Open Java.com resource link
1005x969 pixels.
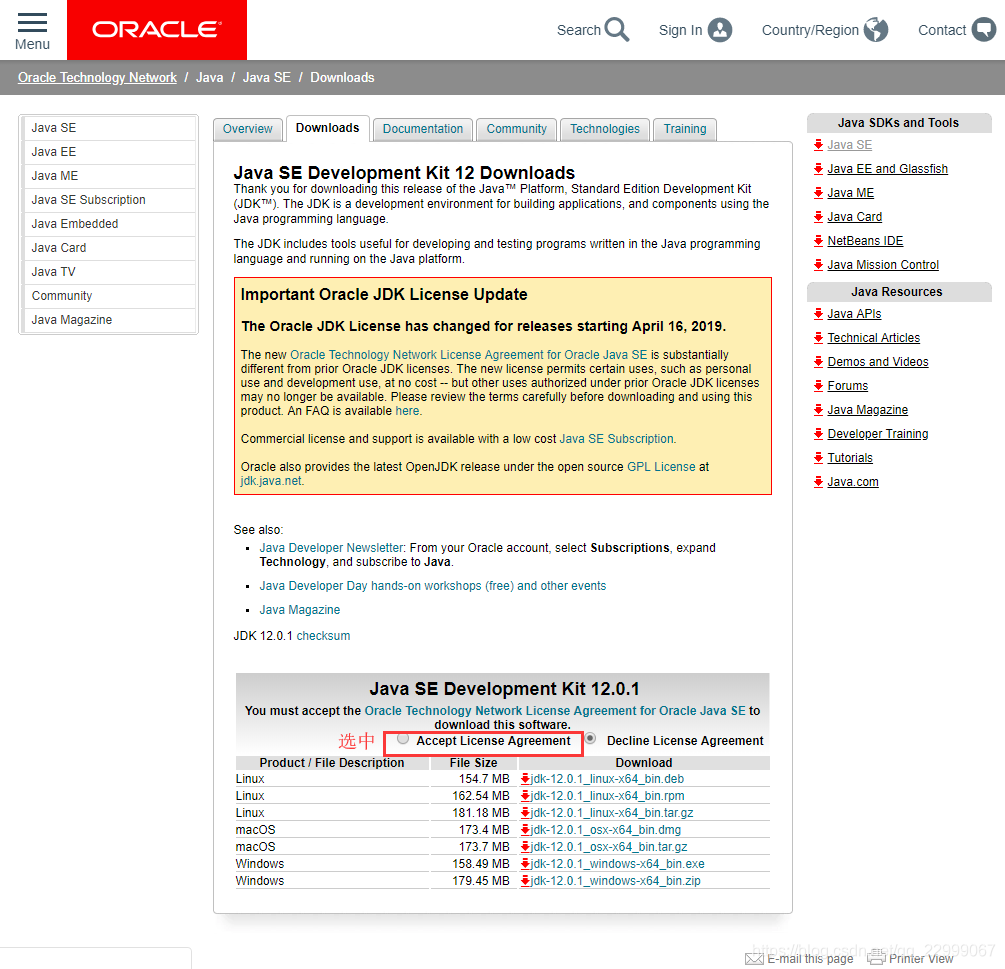click(852, 482)
